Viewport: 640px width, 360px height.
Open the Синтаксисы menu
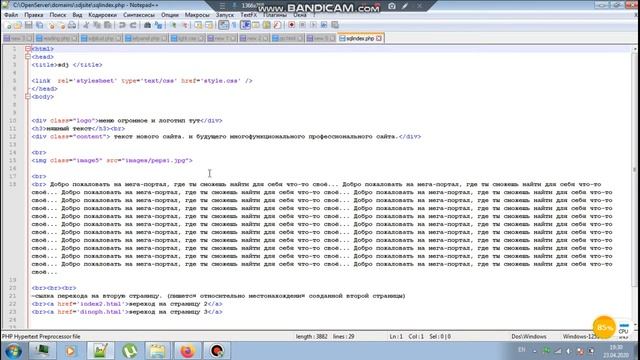pyautogui.click(x=139, y=15)
